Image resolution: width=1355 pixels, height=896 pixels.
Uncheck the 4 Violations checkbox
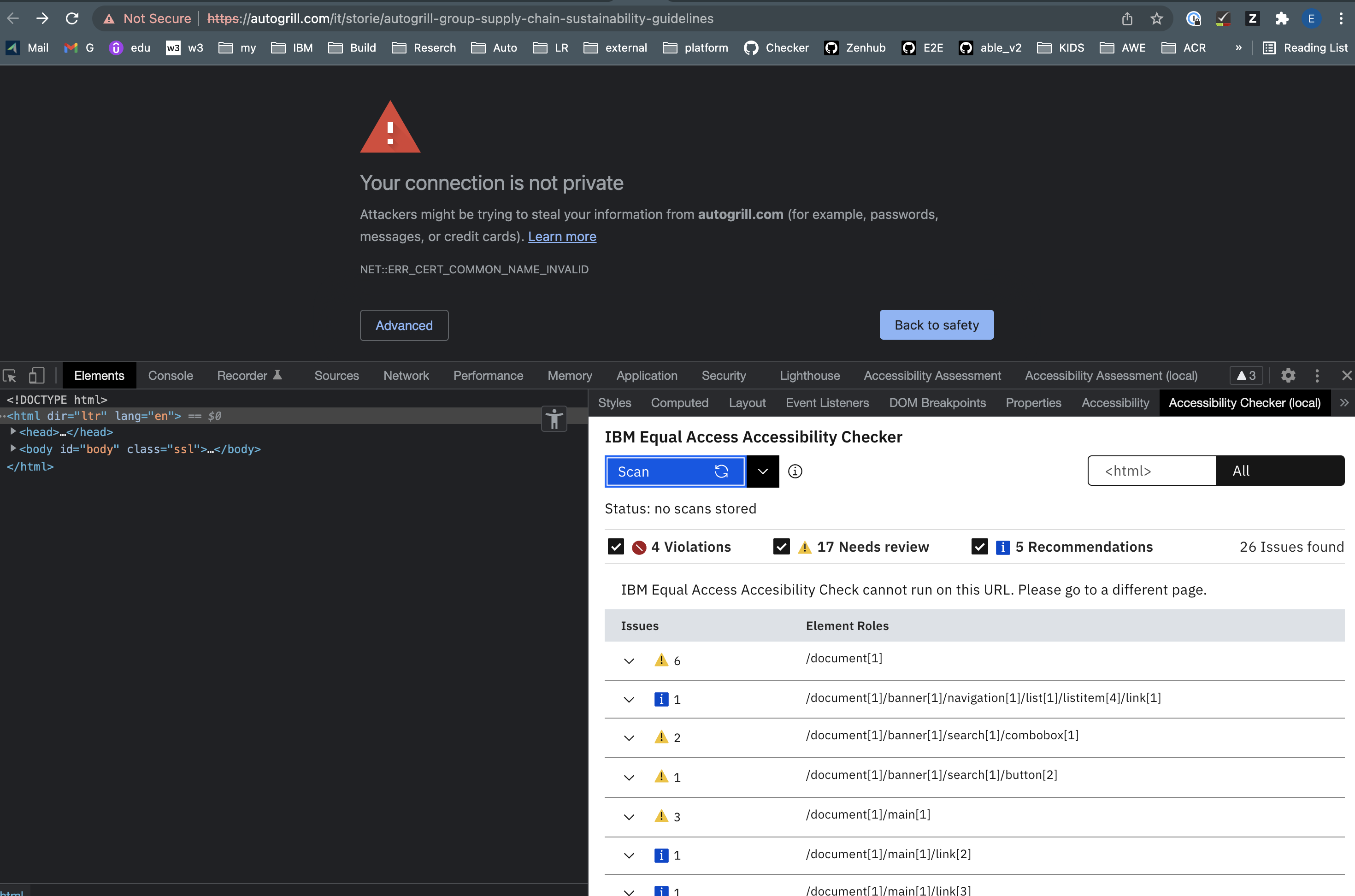[615, 546]
